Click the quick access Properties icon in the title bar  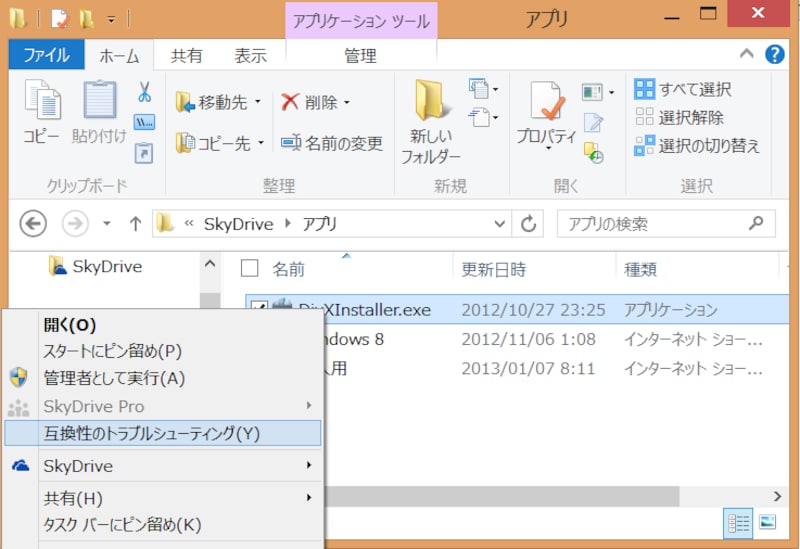coord(59,19)
